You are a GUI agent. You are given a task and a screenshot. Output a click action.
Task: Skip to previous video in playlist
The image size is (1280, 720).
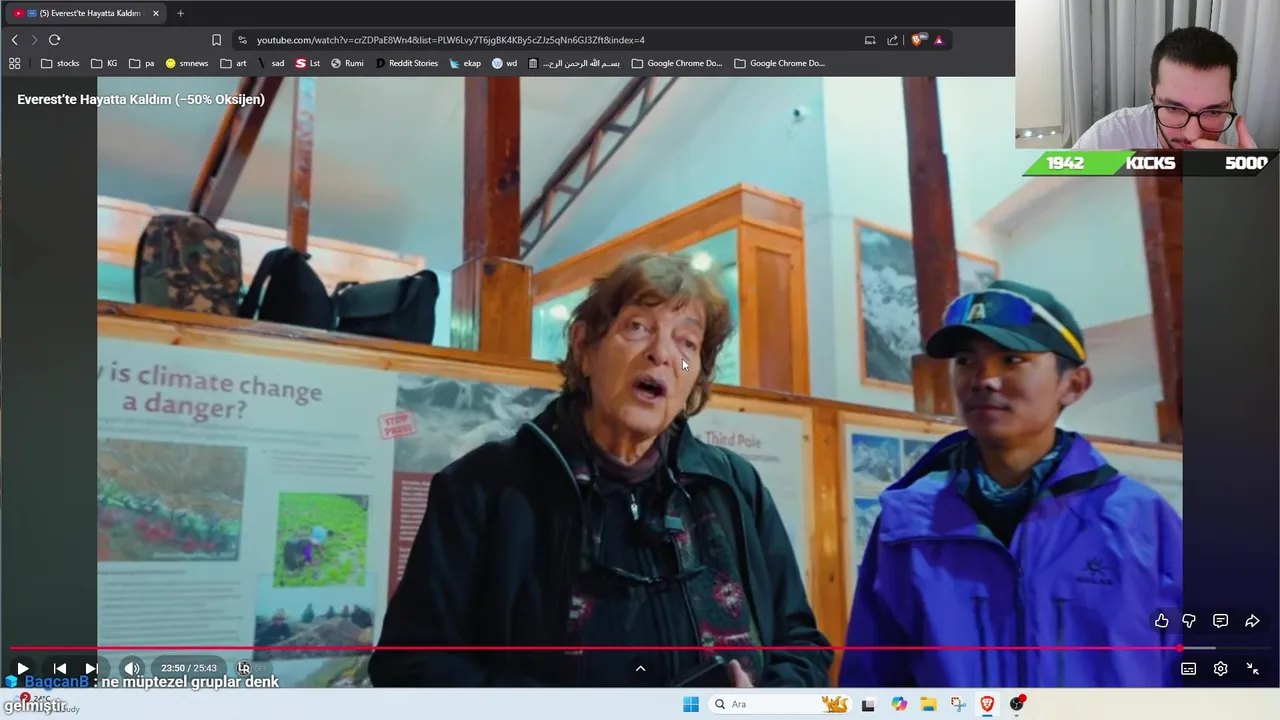point(59,668)
